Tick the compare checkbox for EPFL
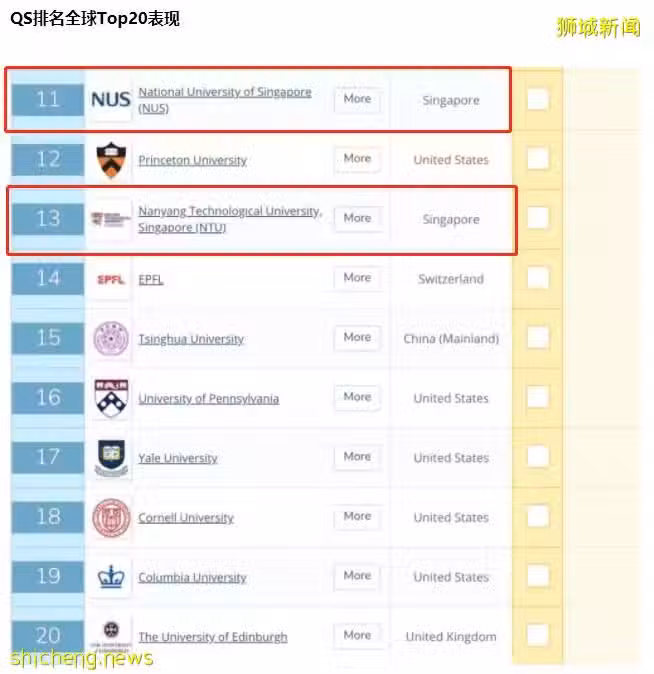 tap(537, 278)
